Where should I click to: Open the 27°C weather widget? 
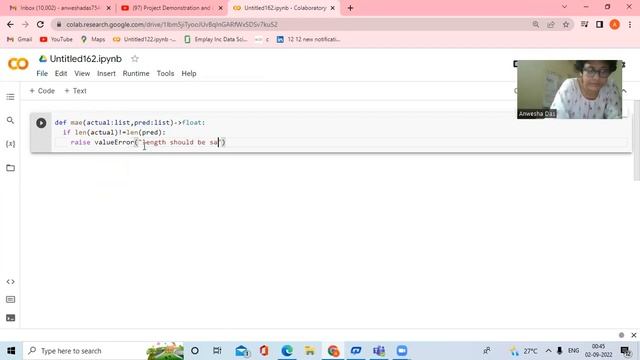pos(523,351)
